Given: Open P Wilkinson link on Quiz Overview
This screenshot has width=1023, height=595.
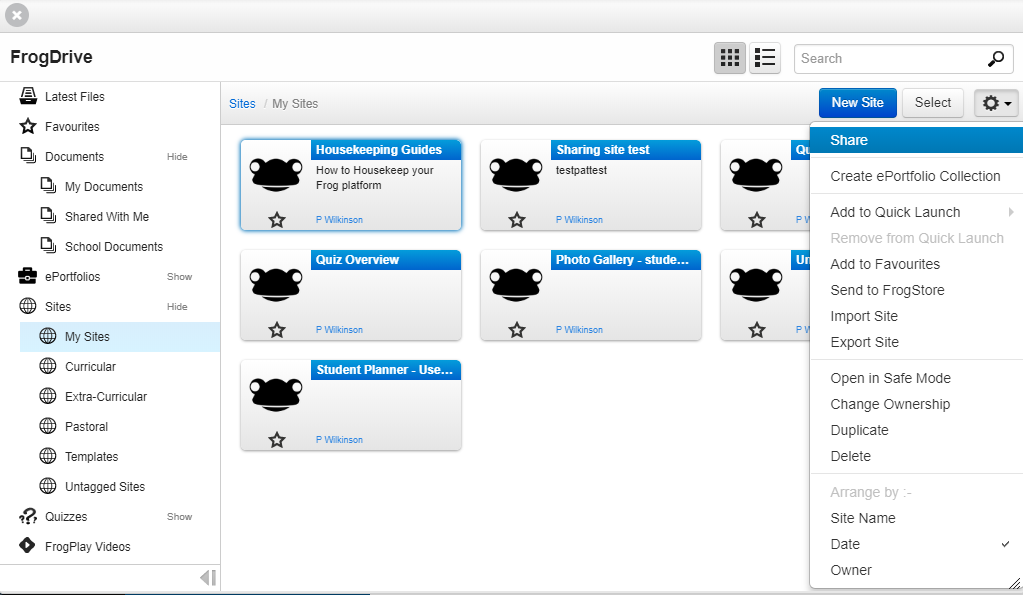Looking at the screenshot, I should [x=339, y=330].
